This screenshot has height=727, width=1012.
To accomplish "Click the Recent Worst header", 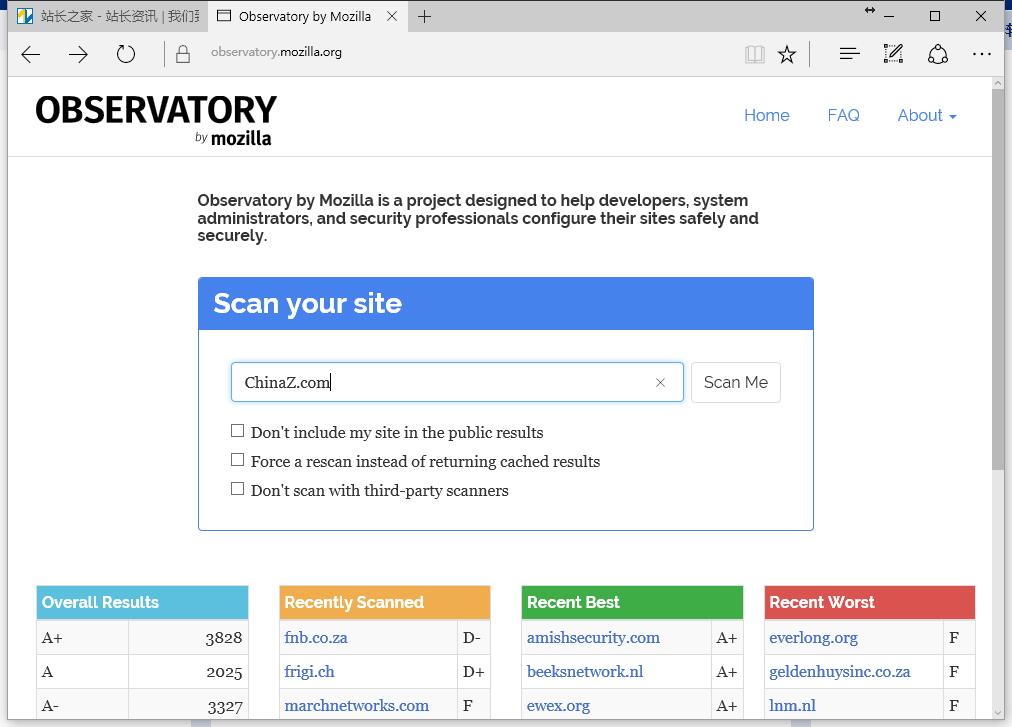I will point(869,602).
